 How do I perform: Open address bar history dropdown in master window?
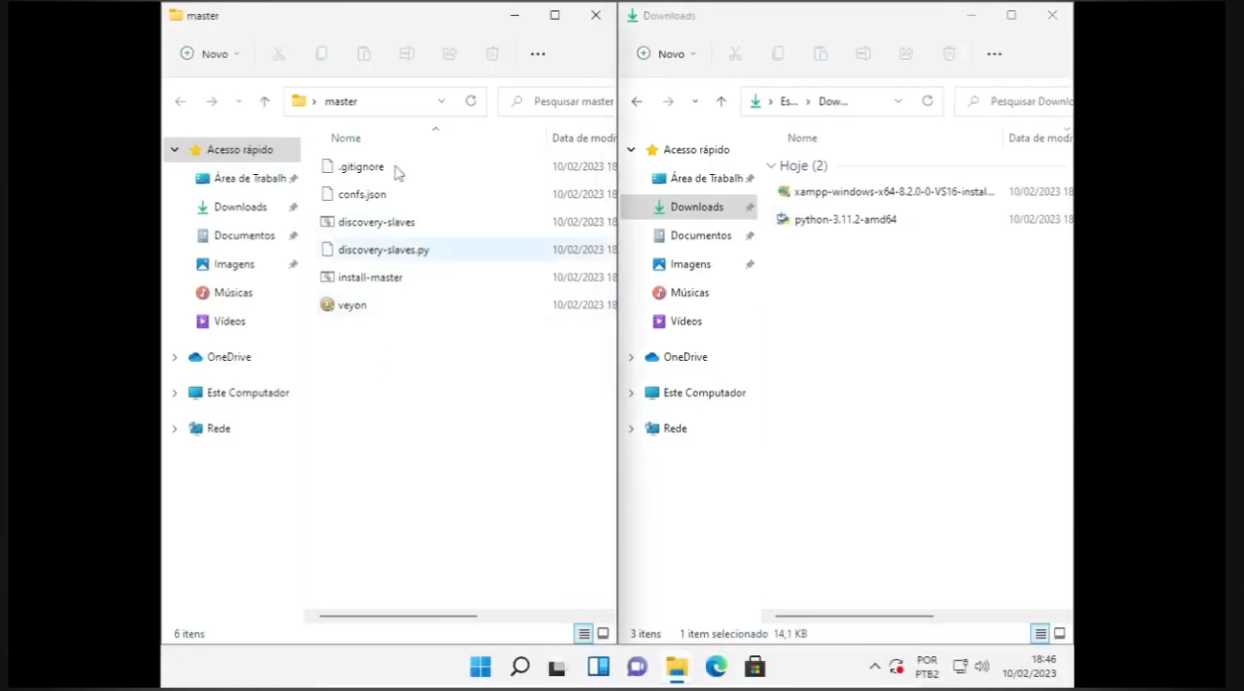441,101
